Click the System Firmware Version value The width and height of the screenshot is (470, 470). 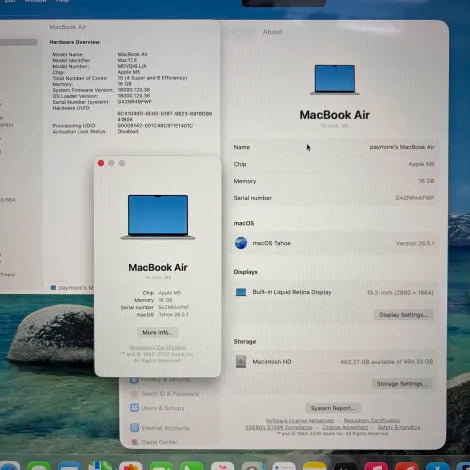tap(134, 90)
